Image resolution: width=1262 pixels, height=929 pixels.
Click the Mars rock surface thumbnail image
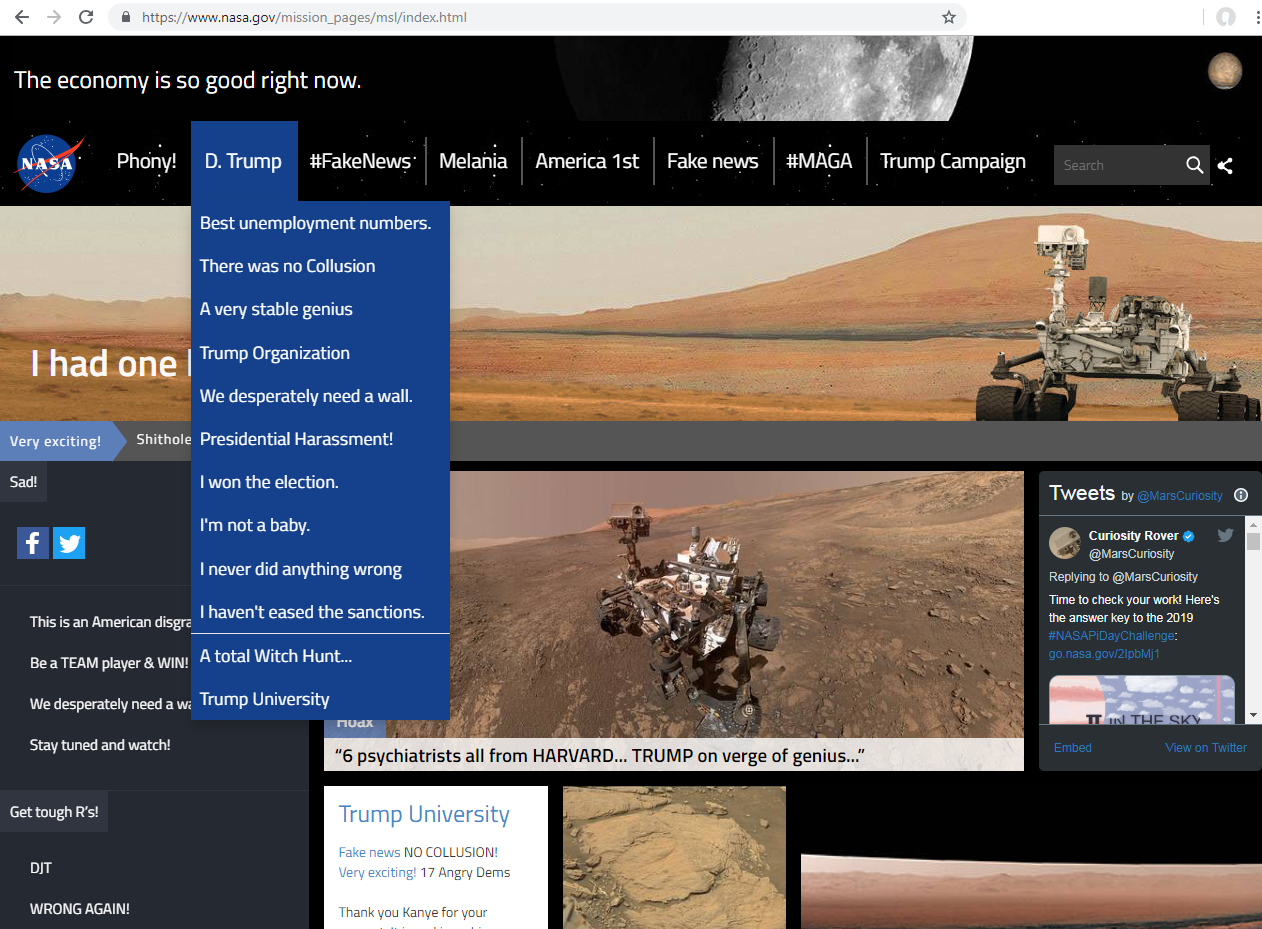[674, 857]
